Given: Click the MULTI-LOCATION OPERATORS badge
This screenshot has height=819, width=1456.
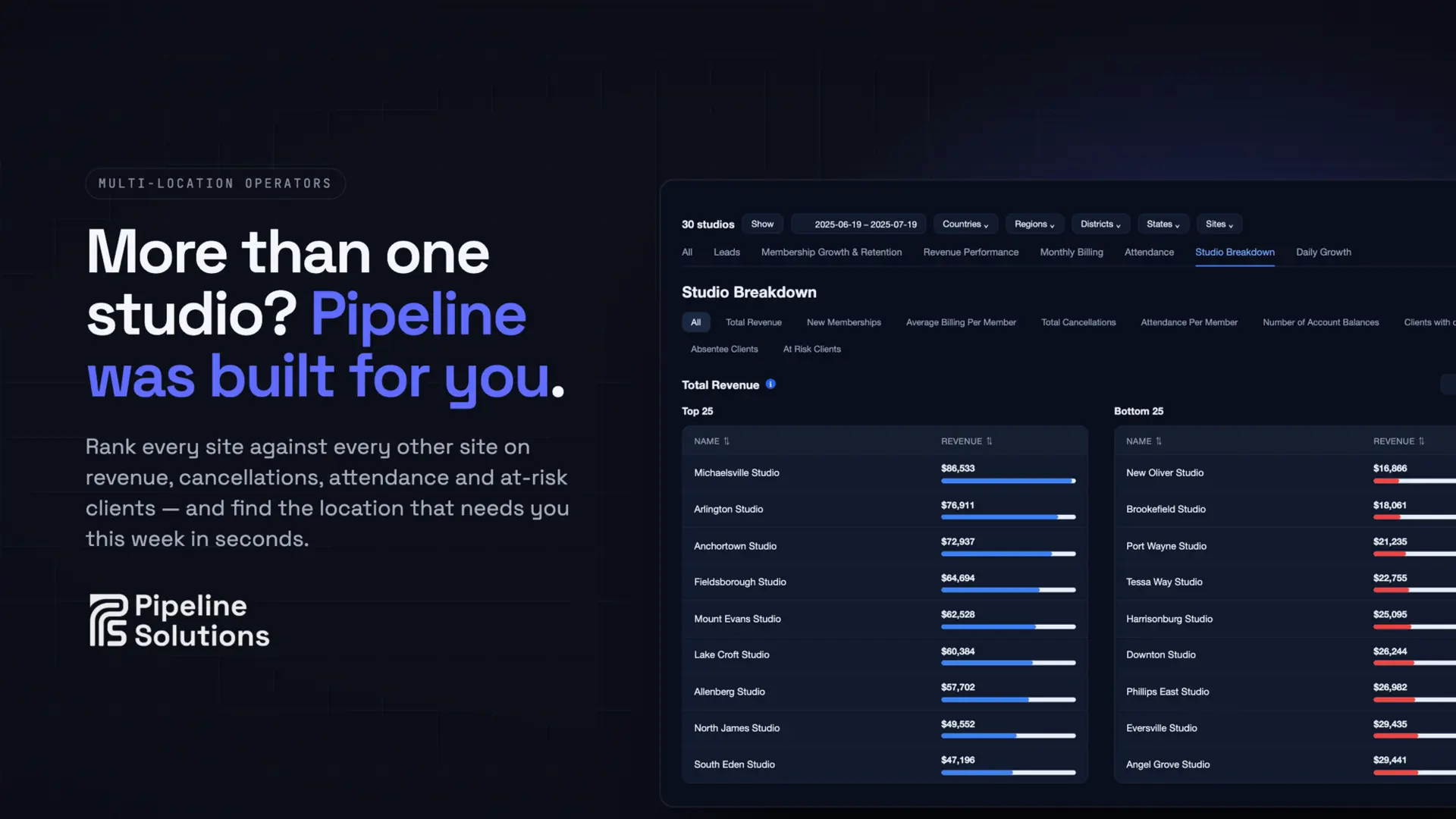Looking at the screenshot, I should (x=215, y=184).
